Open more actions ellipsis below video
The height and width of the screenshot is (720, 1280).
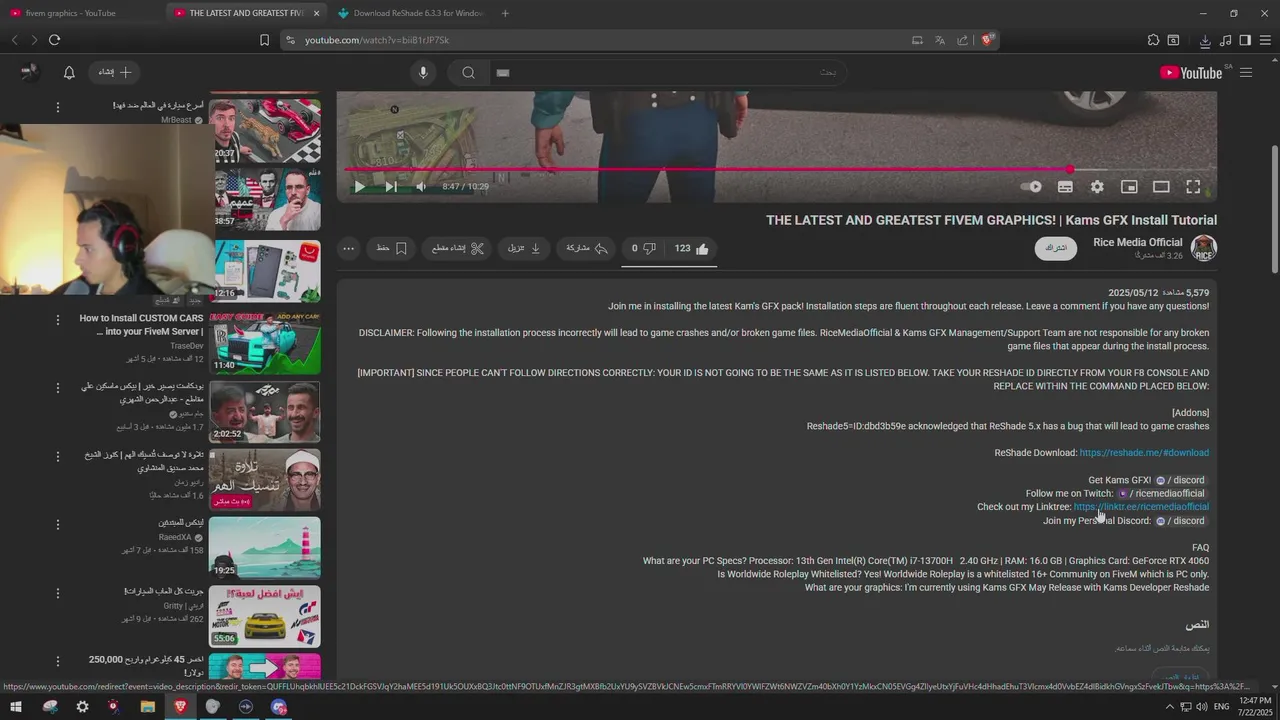(348, 249)
